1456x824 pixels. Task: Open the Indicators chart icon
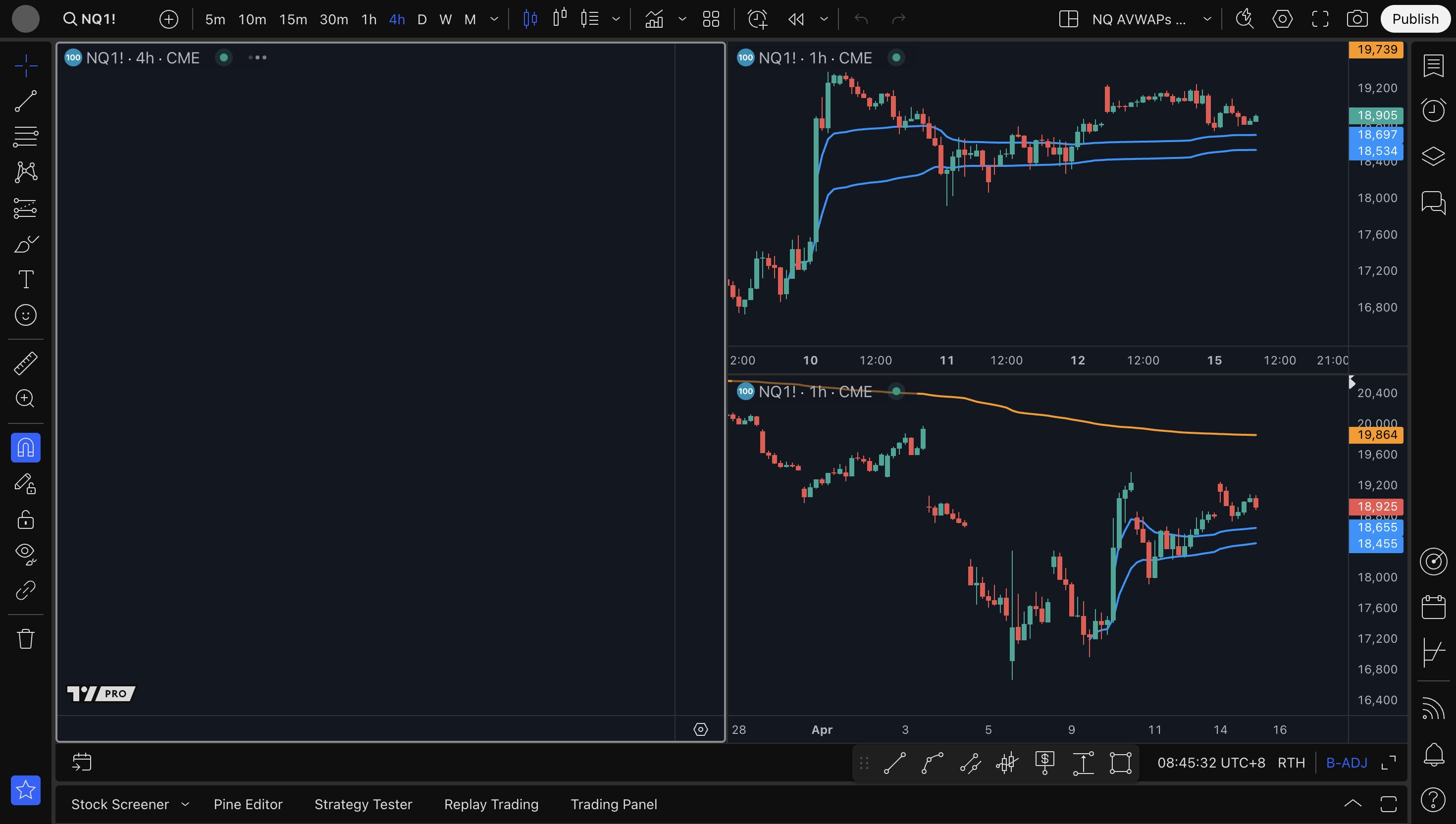point(654,19)
